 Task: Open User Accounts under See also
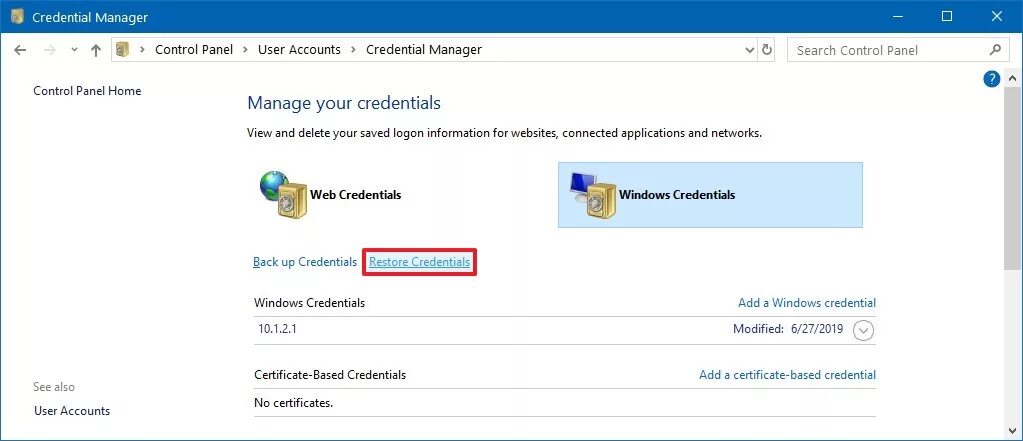pos(72,411)
